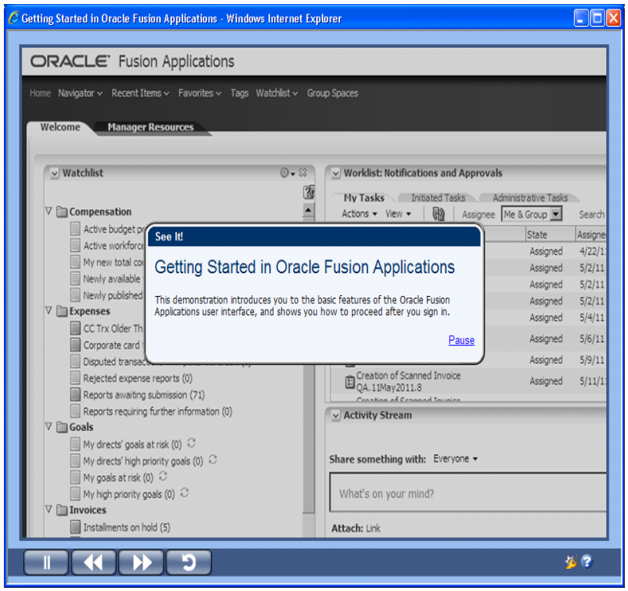Open the Watchlist gear options icon
The image size is (628, 591).
[287, 173]
